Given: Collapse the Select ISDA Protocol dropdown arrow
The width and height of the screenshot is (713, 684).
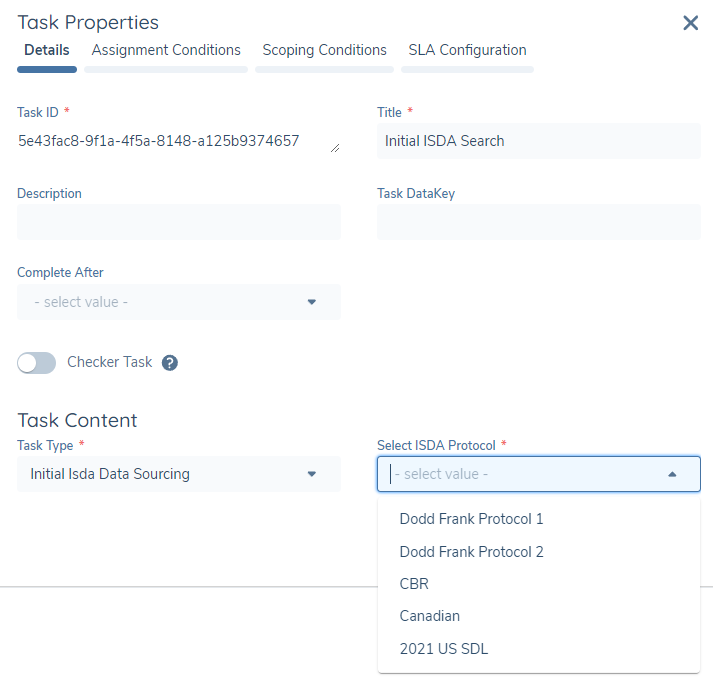Looking at the screenshot, I should [671, 474].
